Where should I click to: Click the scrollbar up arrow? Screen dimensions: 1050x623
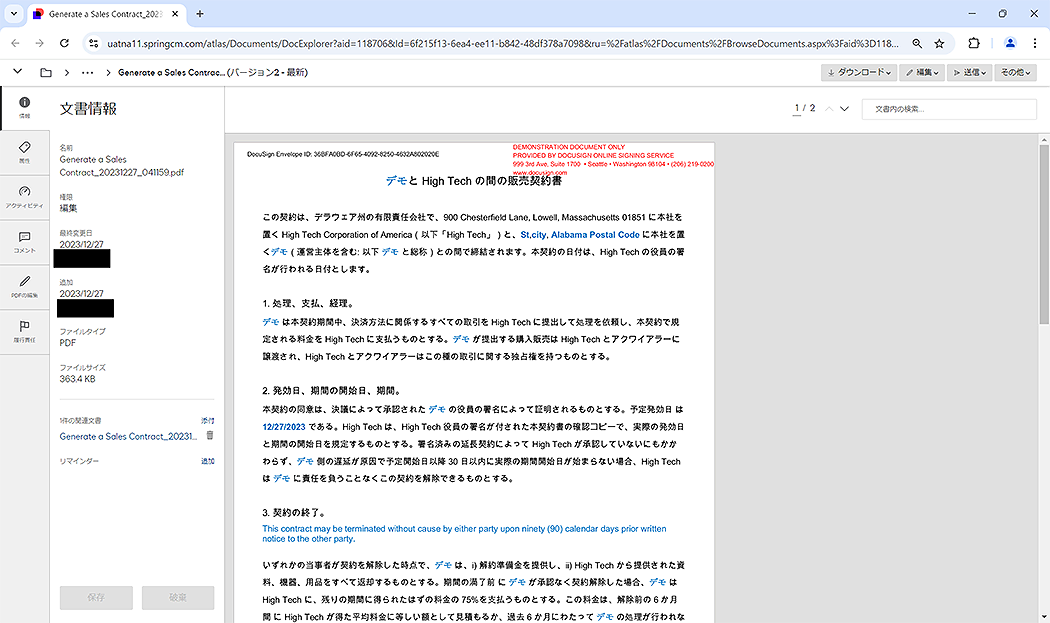click(1044, 139)
